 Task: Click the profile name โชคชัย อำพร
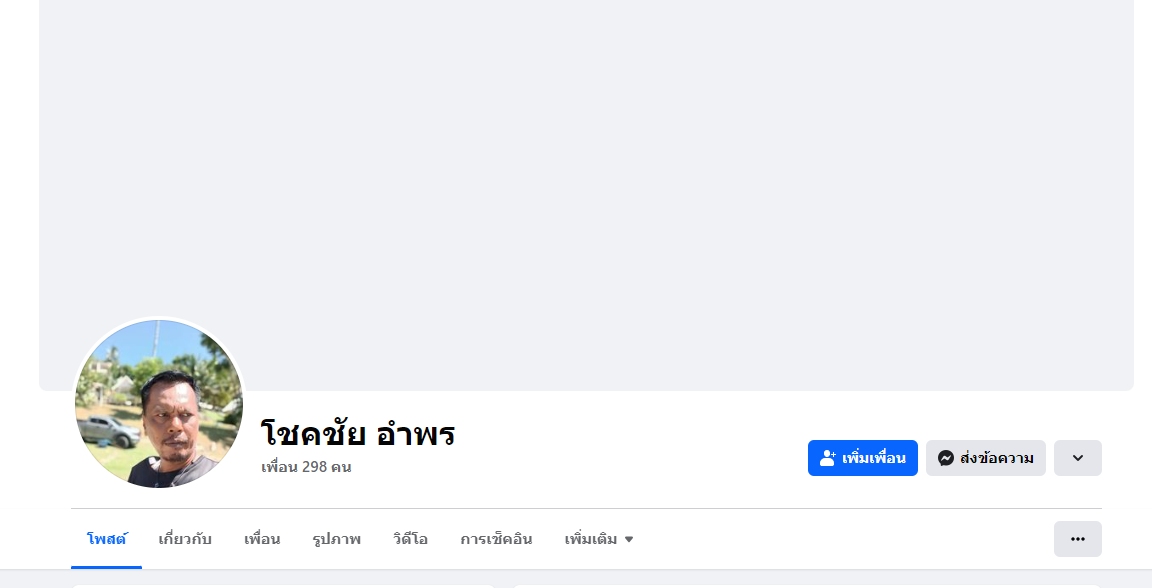pos(358,434)
